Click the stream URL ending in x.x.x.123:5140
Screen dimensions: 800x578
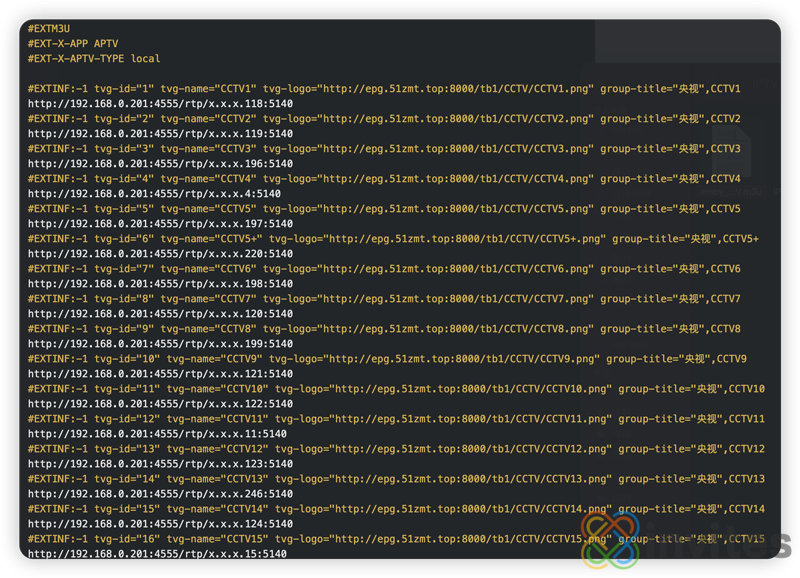click(x=160, y=464)
